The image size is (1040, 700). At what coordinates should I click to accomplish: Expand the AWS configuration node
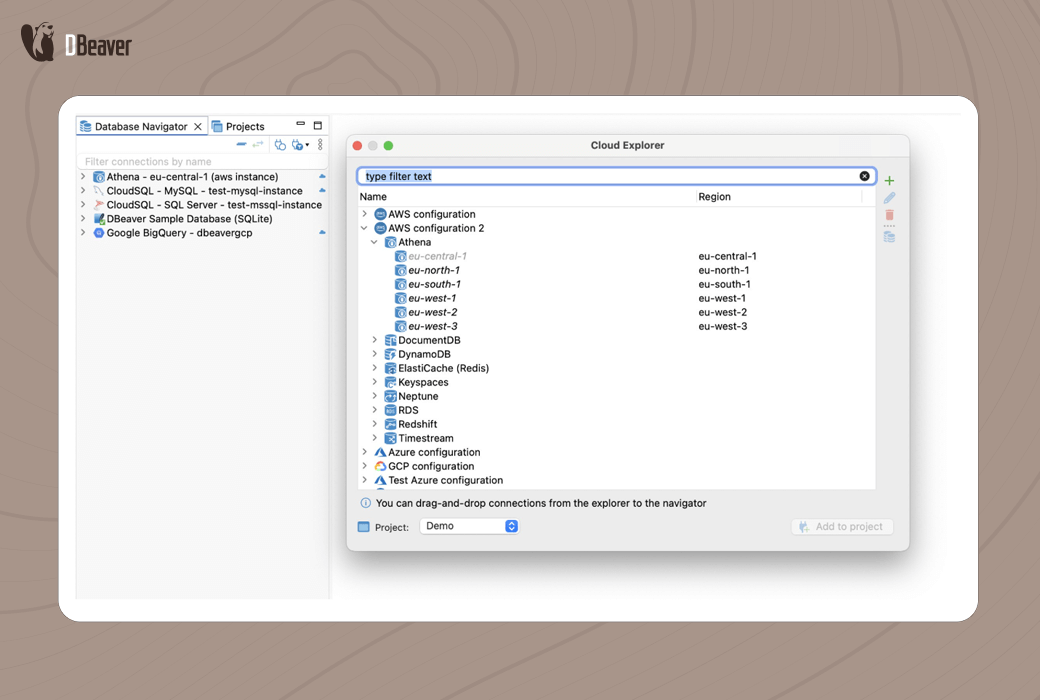[365, 214]
